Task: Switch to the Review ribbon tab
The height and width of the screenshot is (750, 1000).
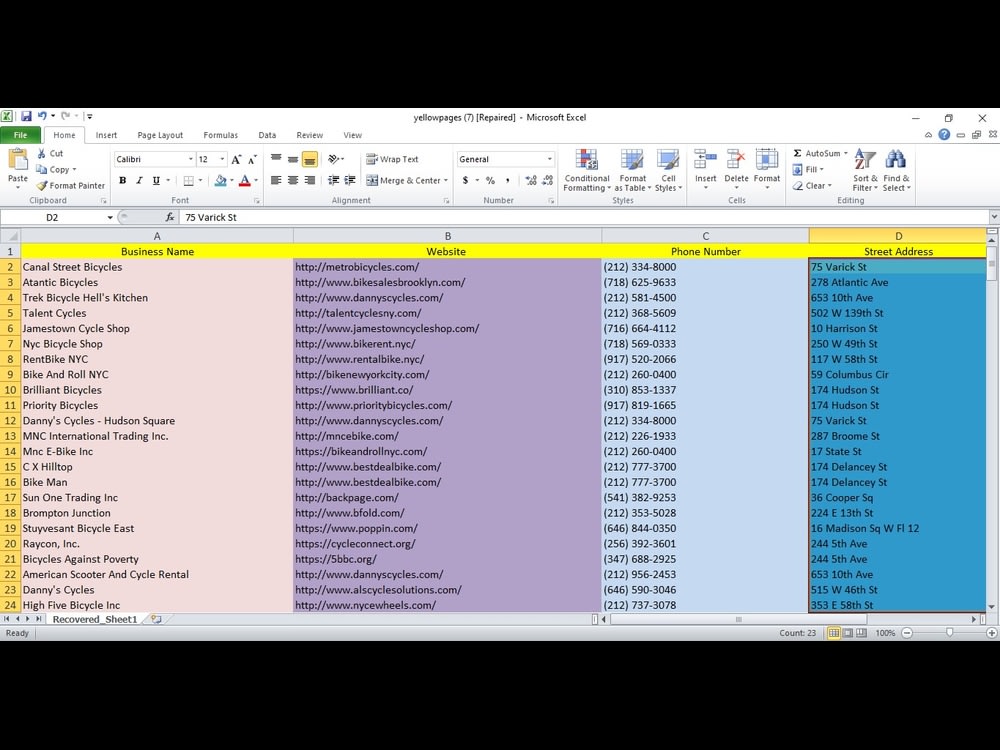Action: pos(309,135)
